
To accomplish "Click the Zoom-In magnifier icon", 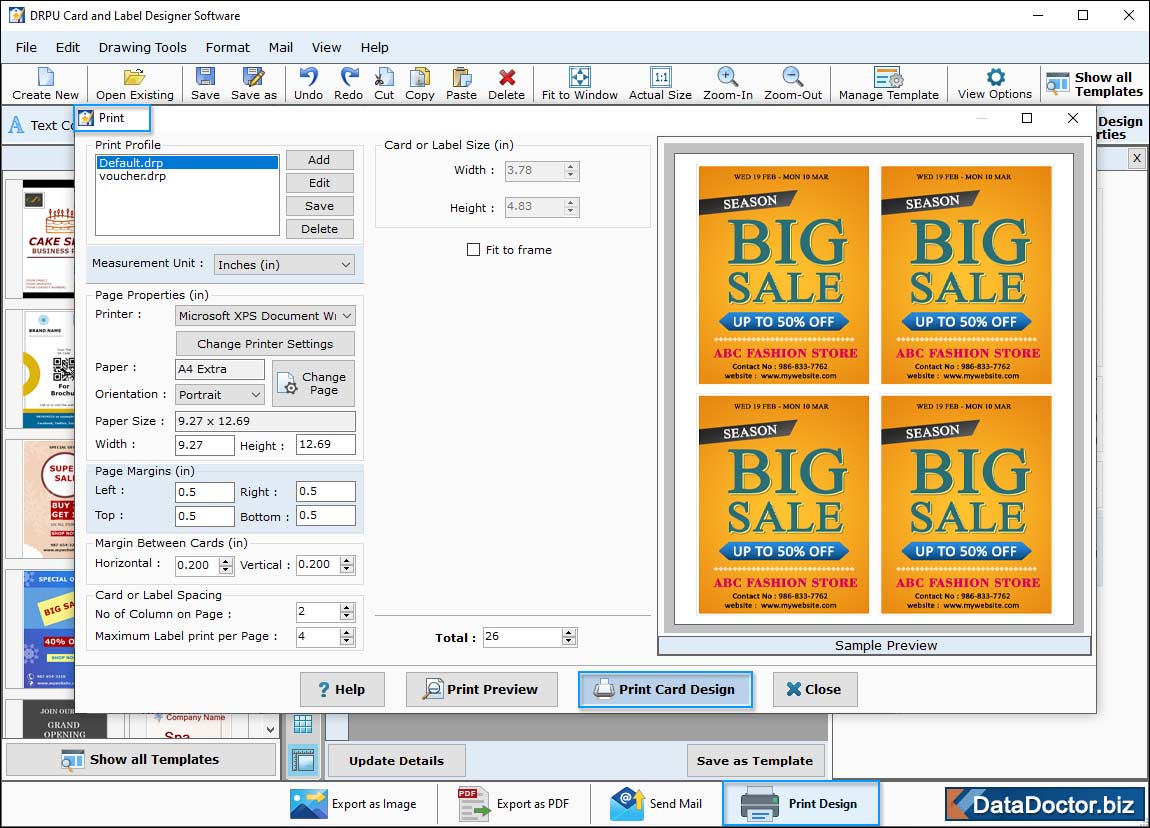I will (728, 84).
